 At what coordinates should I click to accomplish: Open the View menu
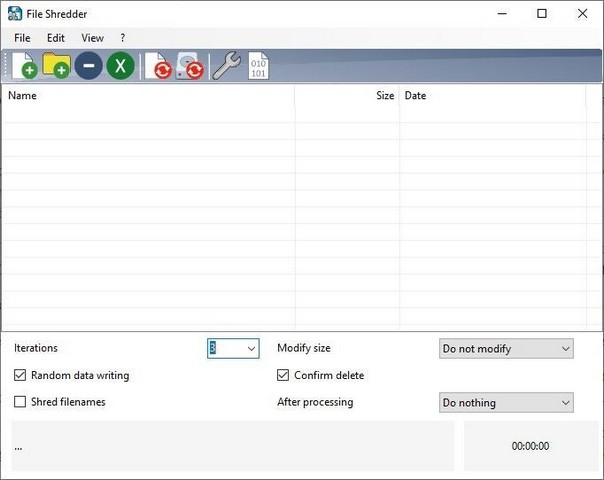coord(92,38)
